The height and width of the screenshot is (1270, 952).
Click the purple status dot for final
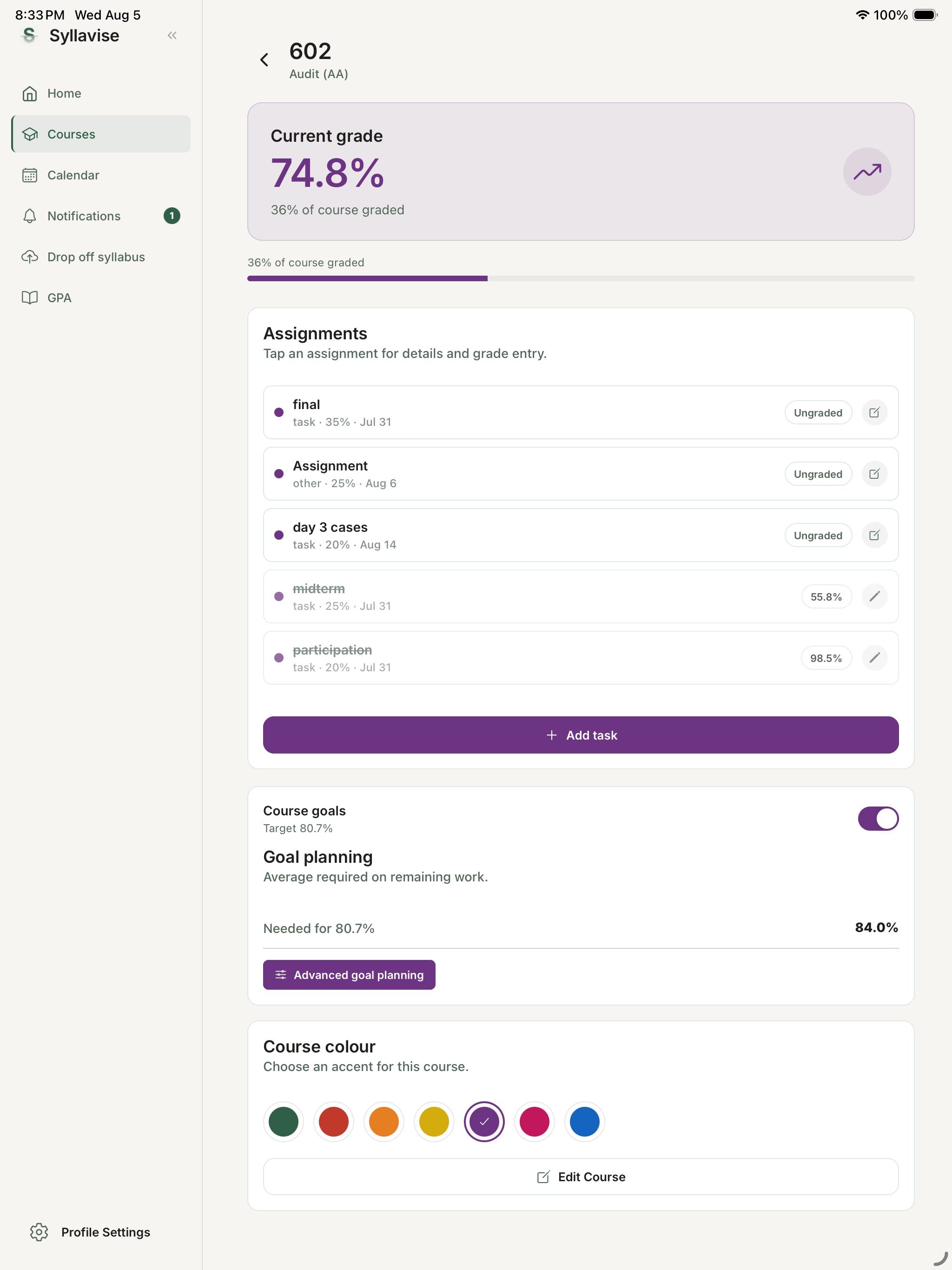tap(279, 412)
